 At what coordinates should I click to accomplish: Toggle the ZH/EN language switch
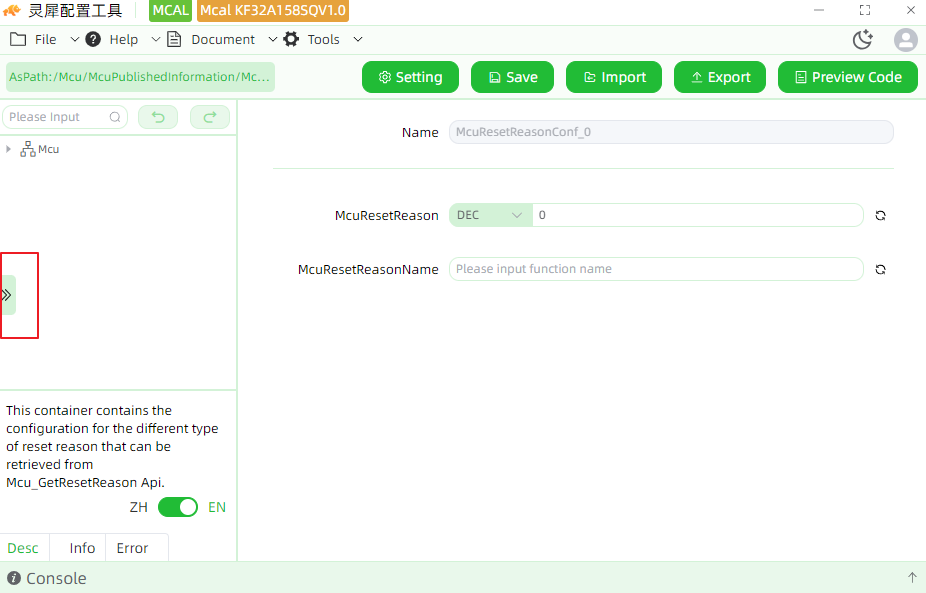[178, 507]
